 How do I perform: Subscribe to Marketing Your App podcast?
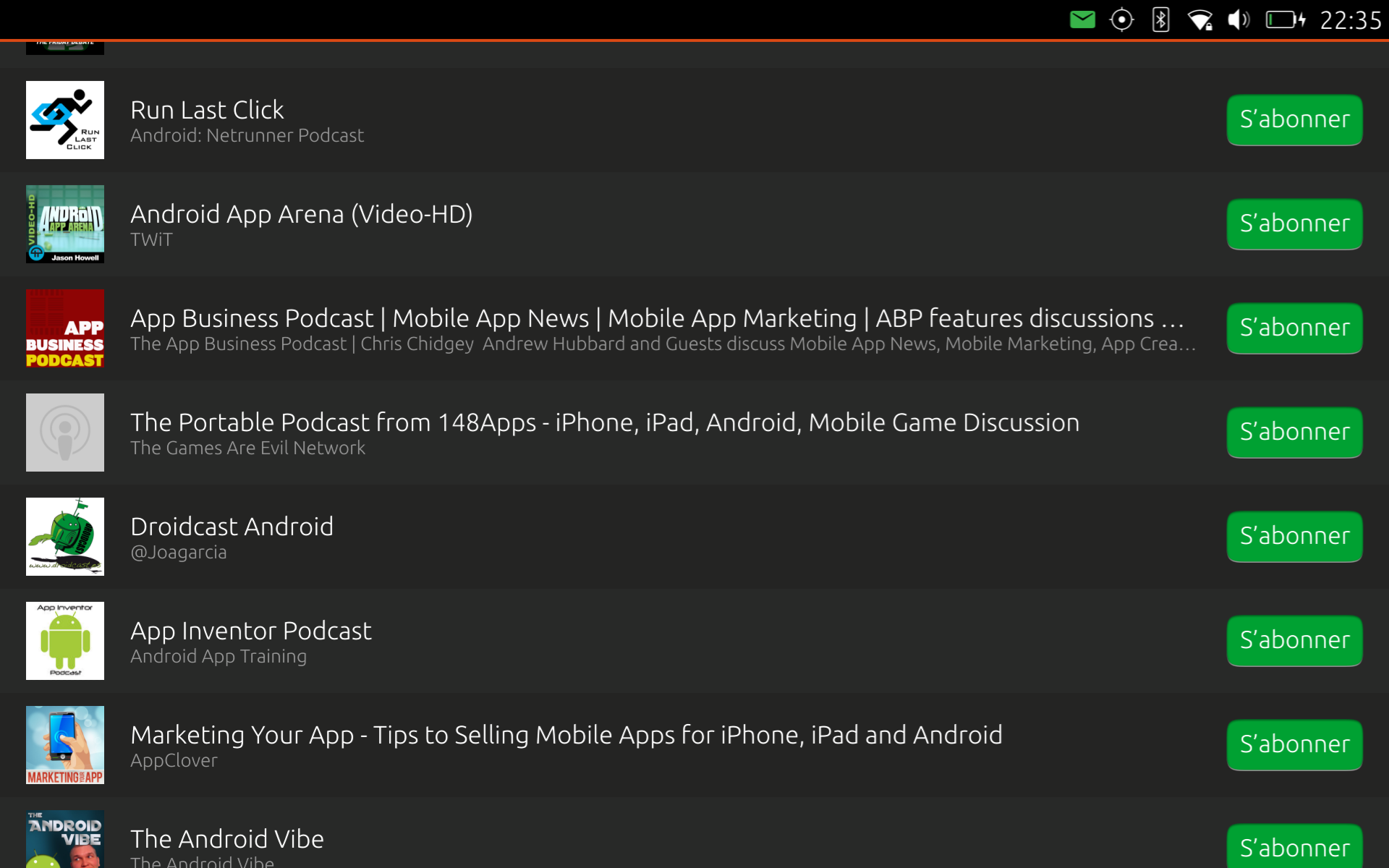coord(1294,745)
